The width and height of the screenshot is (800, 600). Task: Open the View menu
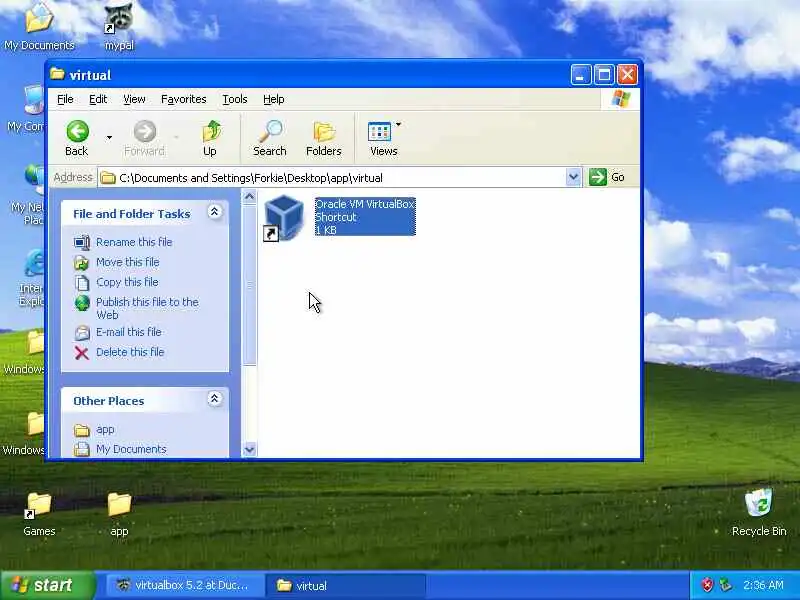pos(134,99)
